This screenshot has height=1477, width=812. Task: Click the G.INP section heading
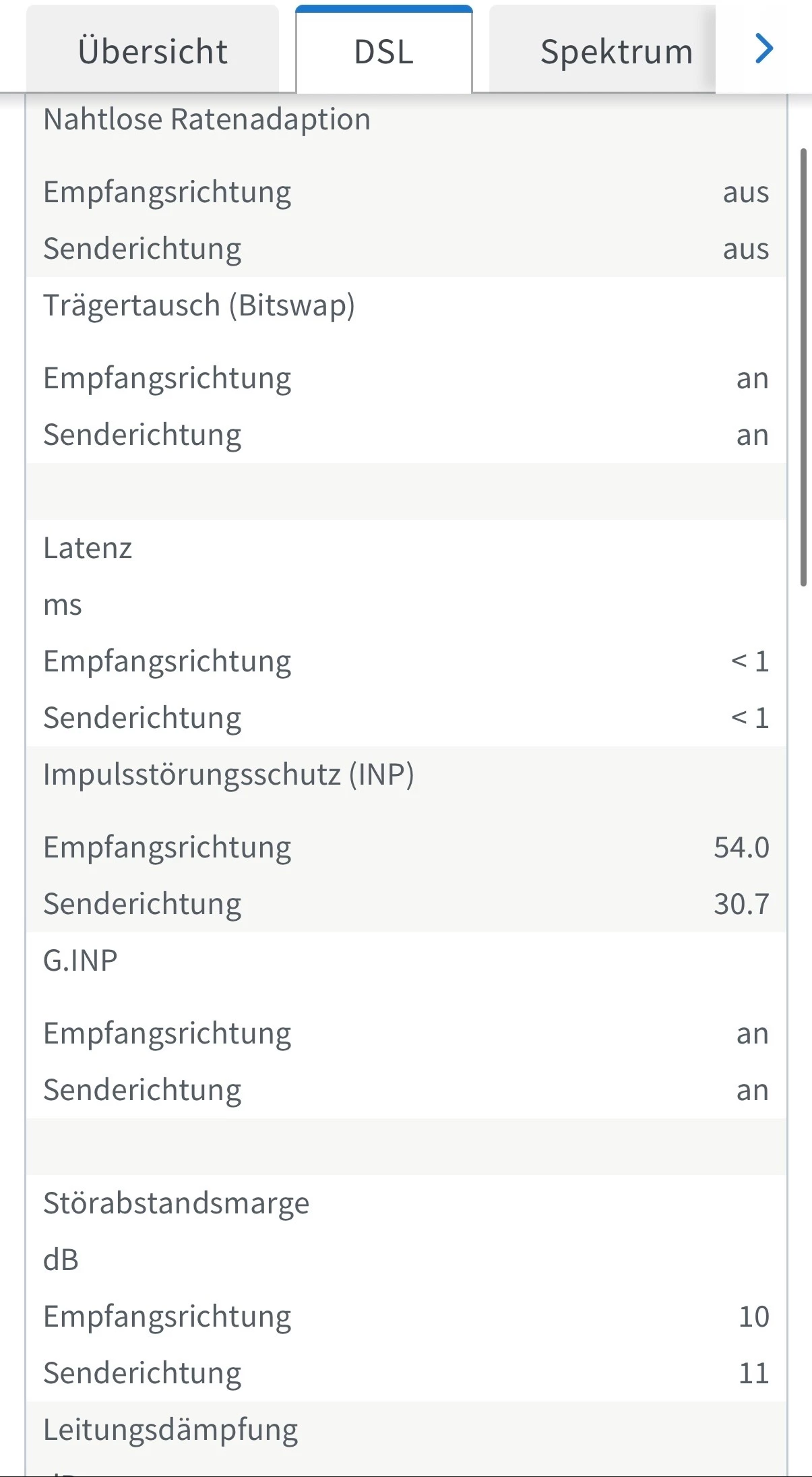click(80, 961)
